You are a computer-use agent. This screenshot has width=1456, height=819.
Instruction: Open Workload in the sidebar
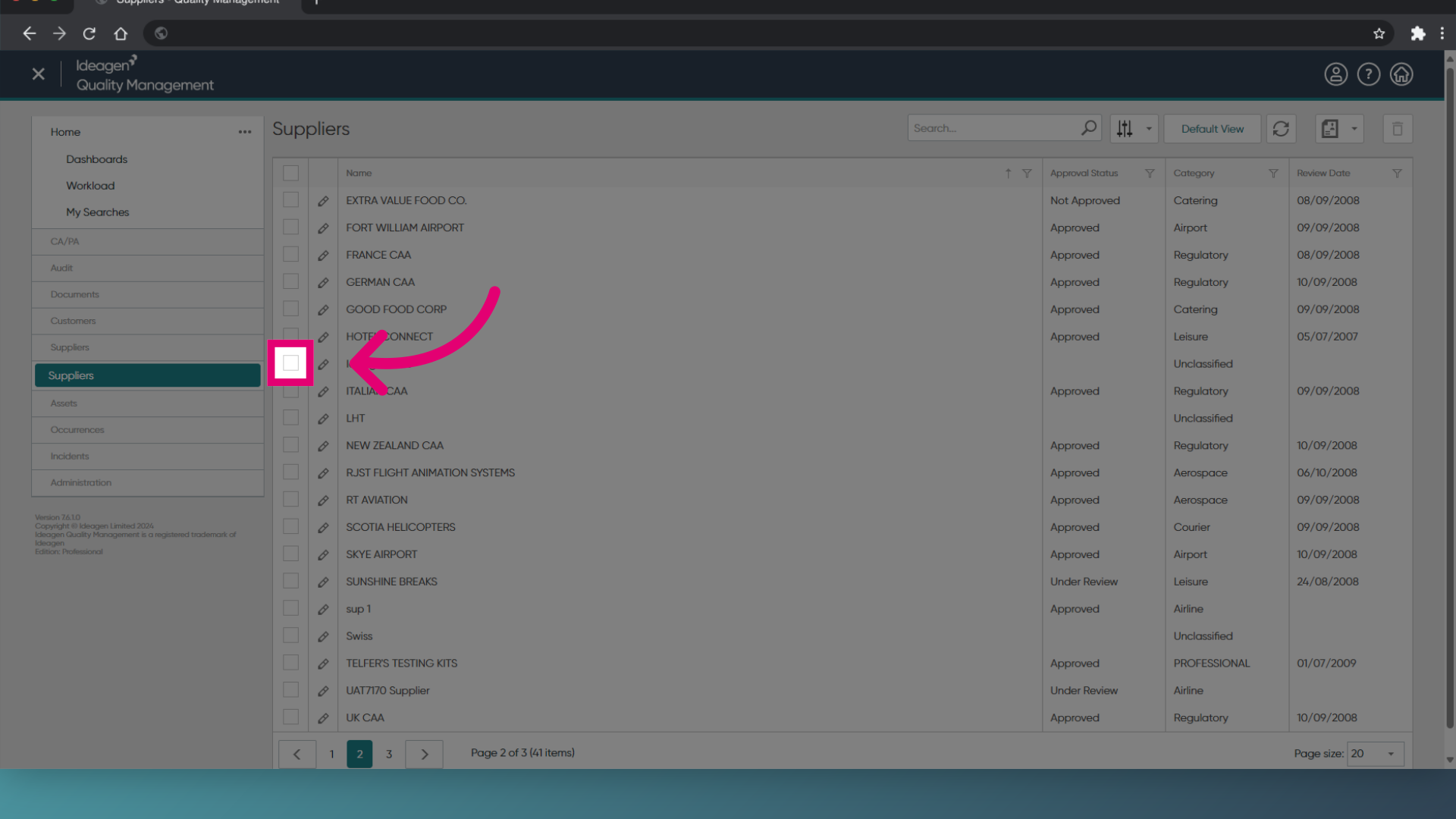90,187
